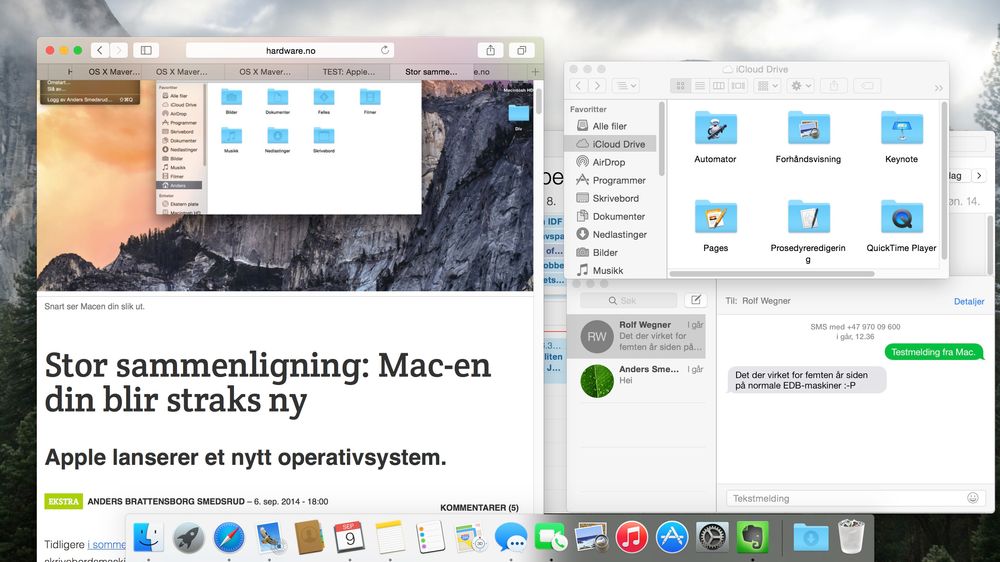Viewport: 1000px width, 562px height.
Task: Click the 'Testmelding fra Mac.' message bubble
Action: coord(934,352)
